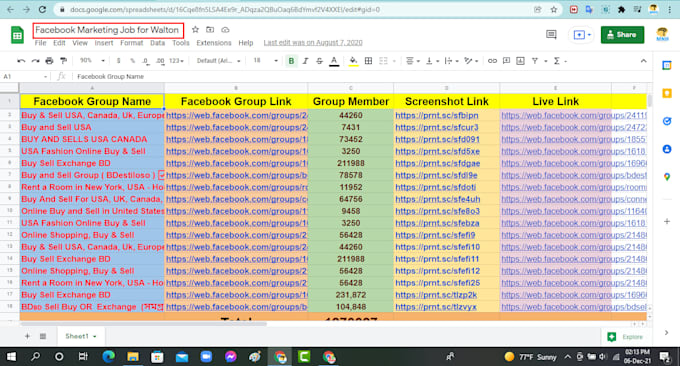Select cell 'Buy and Sell USA'
Image resolution: width=680 pixels, height=366 pixels.
click(x=92, y=127)
